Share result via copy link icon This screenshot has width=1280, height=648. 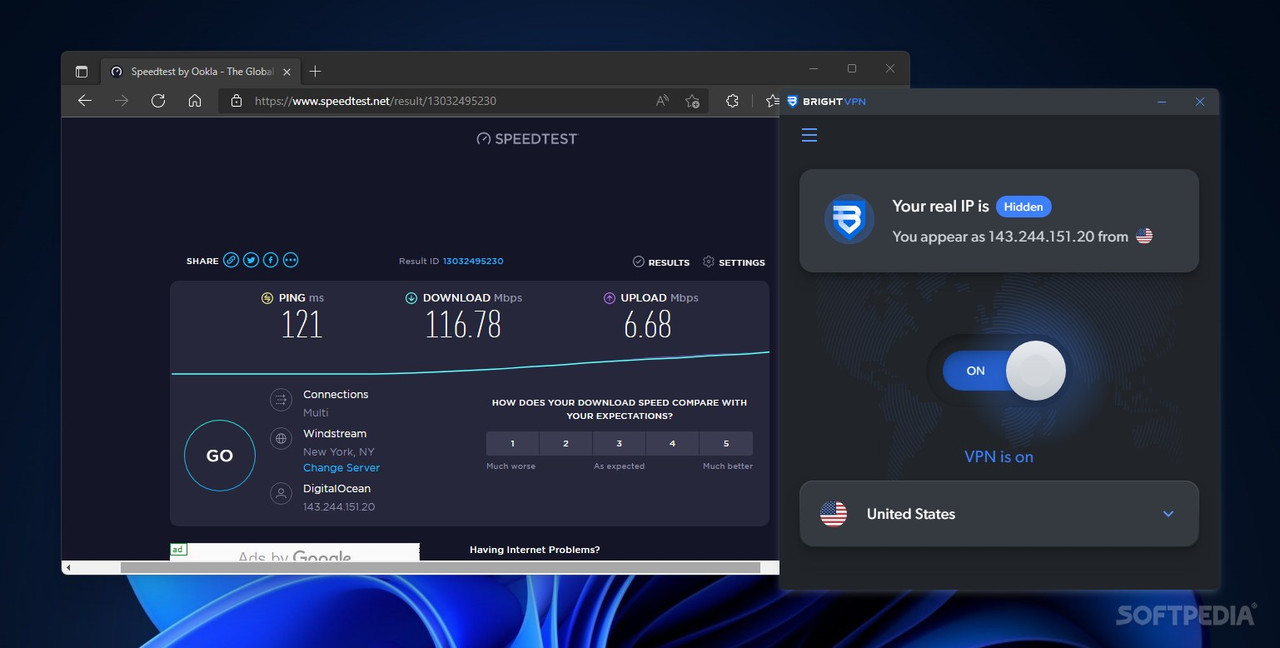(x=231, y=260)
